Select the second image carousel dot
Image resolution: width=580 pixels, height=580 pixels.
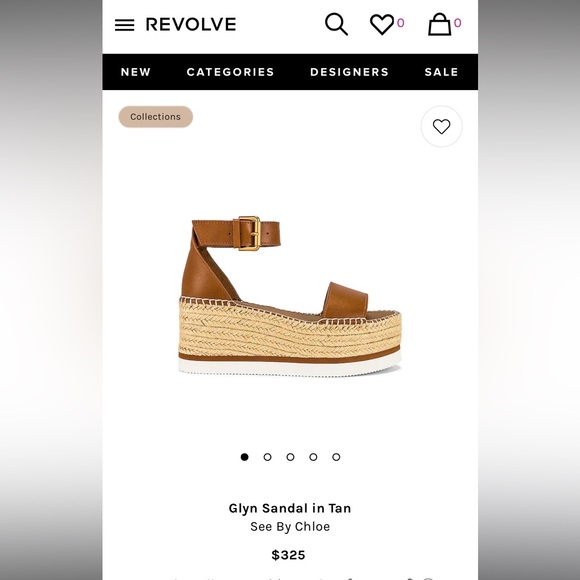267,457
